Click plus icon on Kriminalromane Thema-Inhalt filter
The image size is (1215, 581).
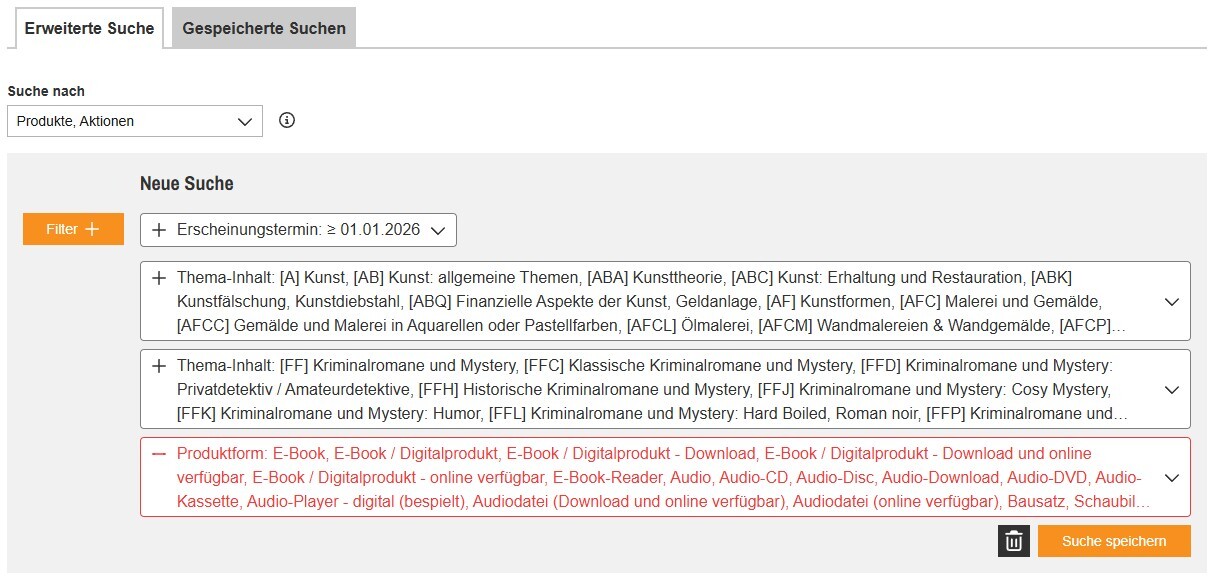[159, 366]
